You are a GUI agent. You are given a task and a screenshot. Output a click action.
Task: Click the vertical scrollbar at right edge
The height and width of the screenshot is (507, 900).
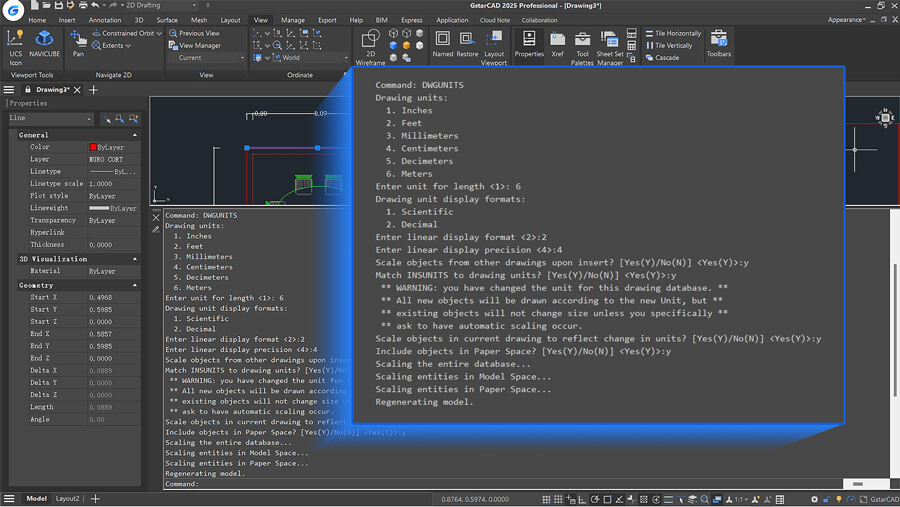pyautogui.click(x=895, y=330)
